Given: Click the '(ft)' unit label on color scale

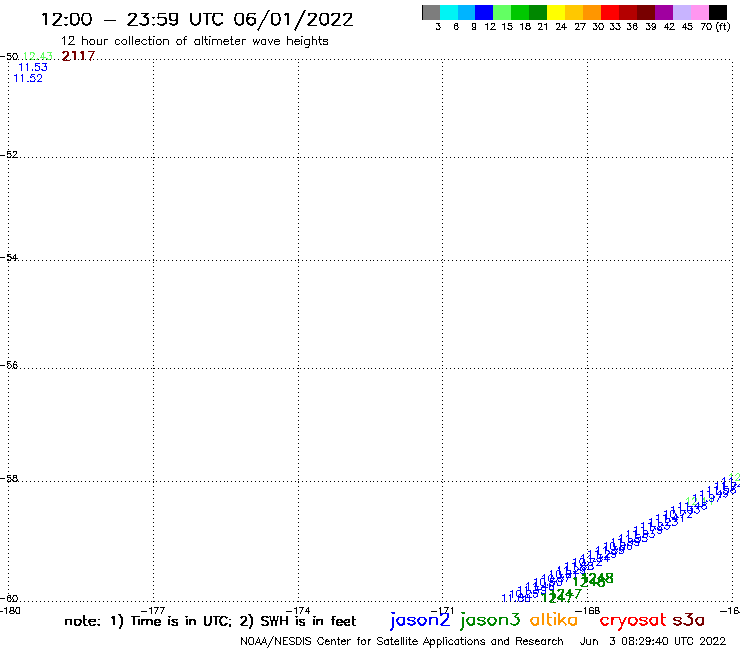Looking at the screenshot, I should click(x=723, y=26).
